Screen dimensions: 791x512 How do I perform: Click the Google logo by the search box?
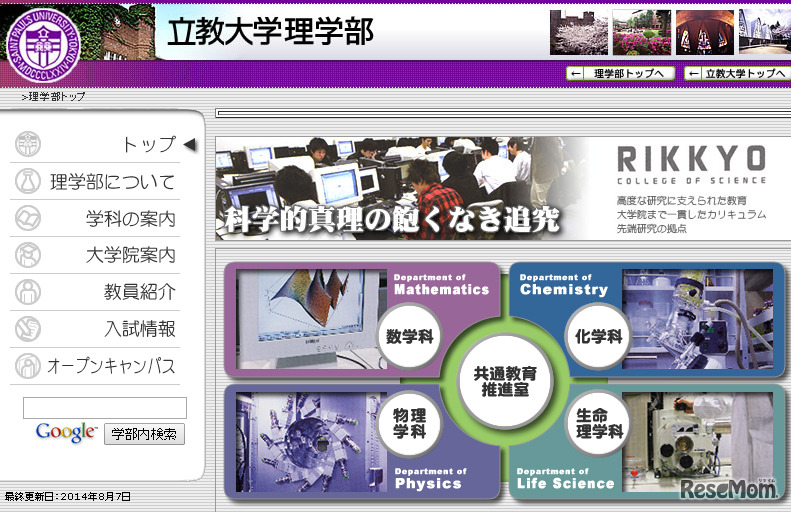[x=66, y=433]
